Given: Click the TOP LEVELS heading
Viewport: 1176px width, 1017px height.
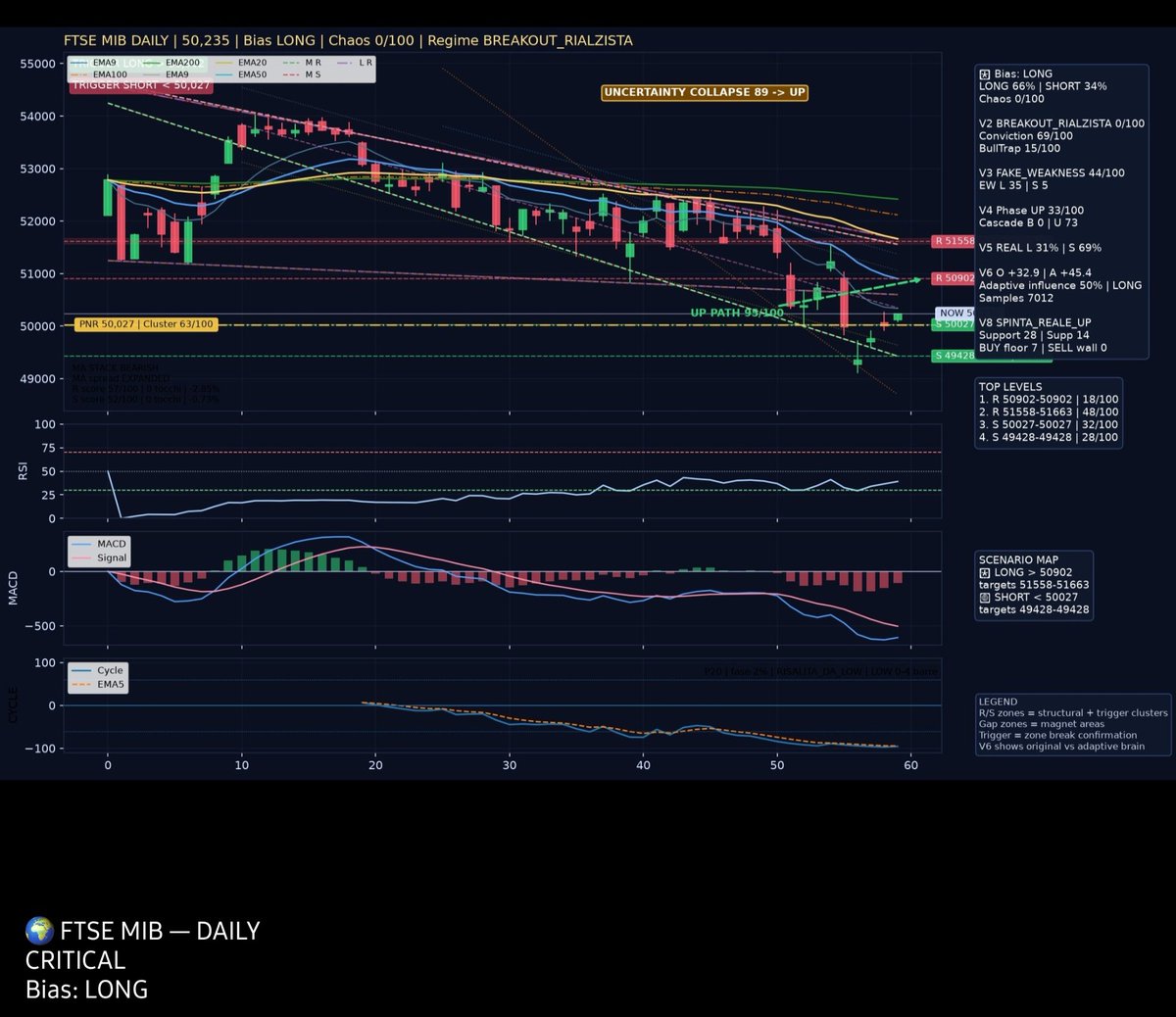Looking at the screenshot, I should point(1010,387).
